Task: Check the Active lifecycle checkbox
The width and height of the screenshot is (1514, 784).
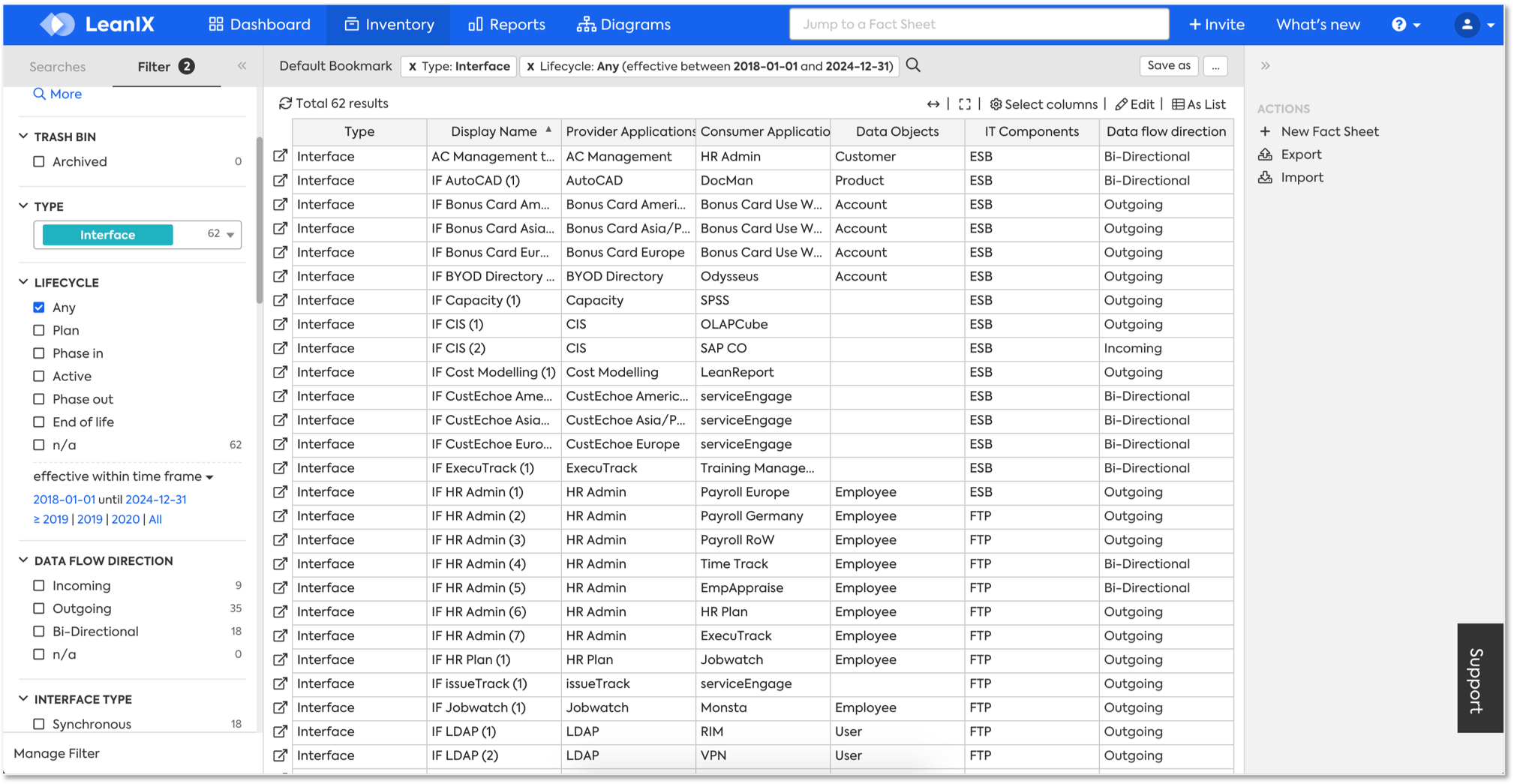Action: 39,377
